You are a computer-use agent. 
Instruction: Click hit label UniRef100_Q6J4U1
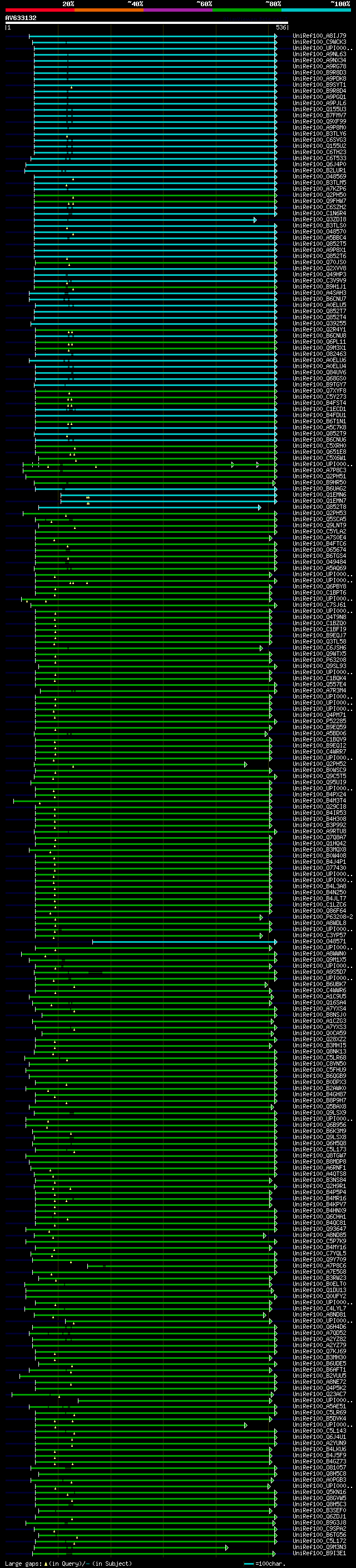coord(319,1437)
